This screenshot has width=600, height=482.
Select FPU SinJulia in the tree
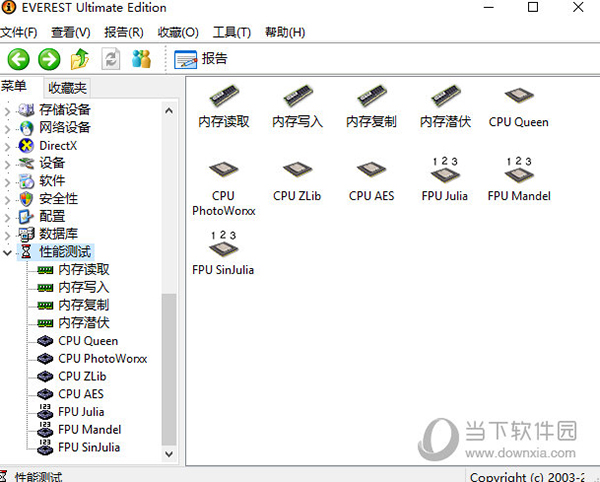tap(89, 447)
